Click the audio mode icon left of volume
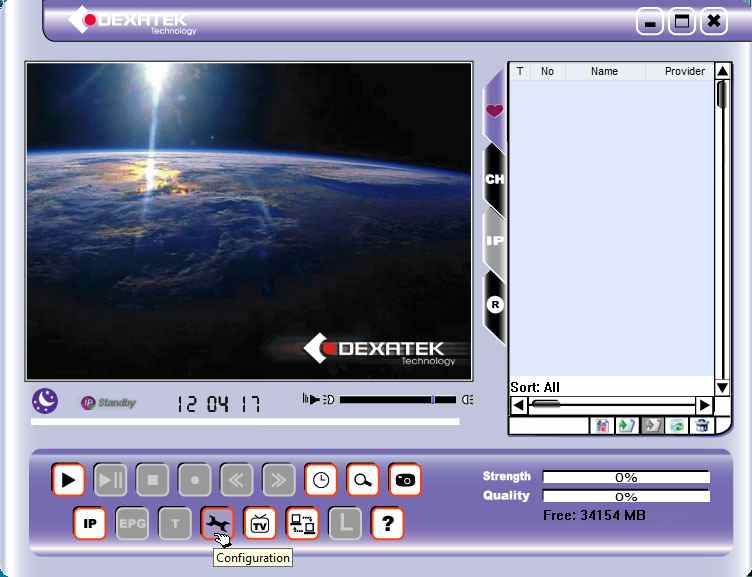 point(318,399)
